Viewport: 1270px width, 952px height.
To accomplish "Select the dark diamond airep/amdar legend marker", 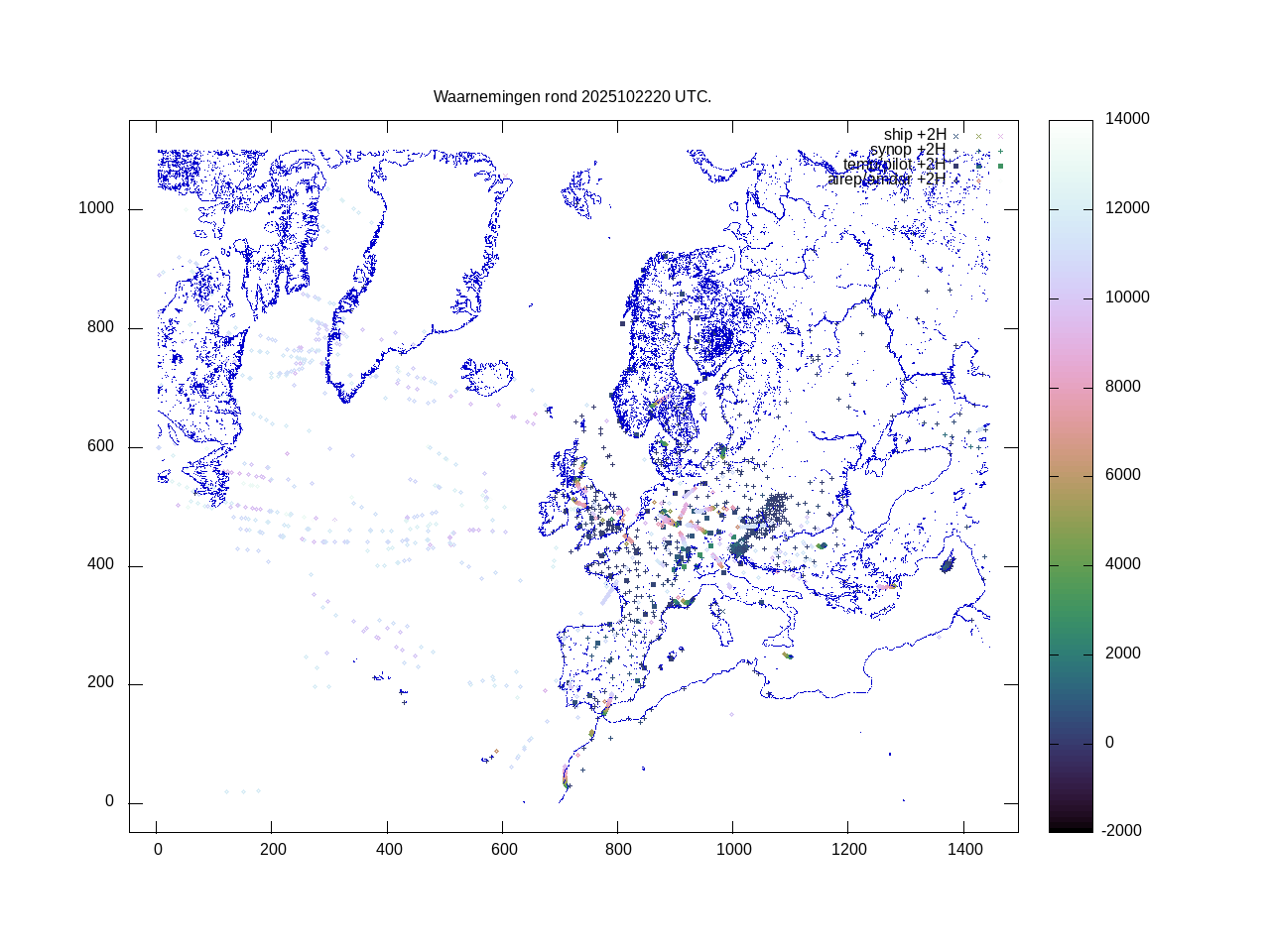I will point(956,180).
